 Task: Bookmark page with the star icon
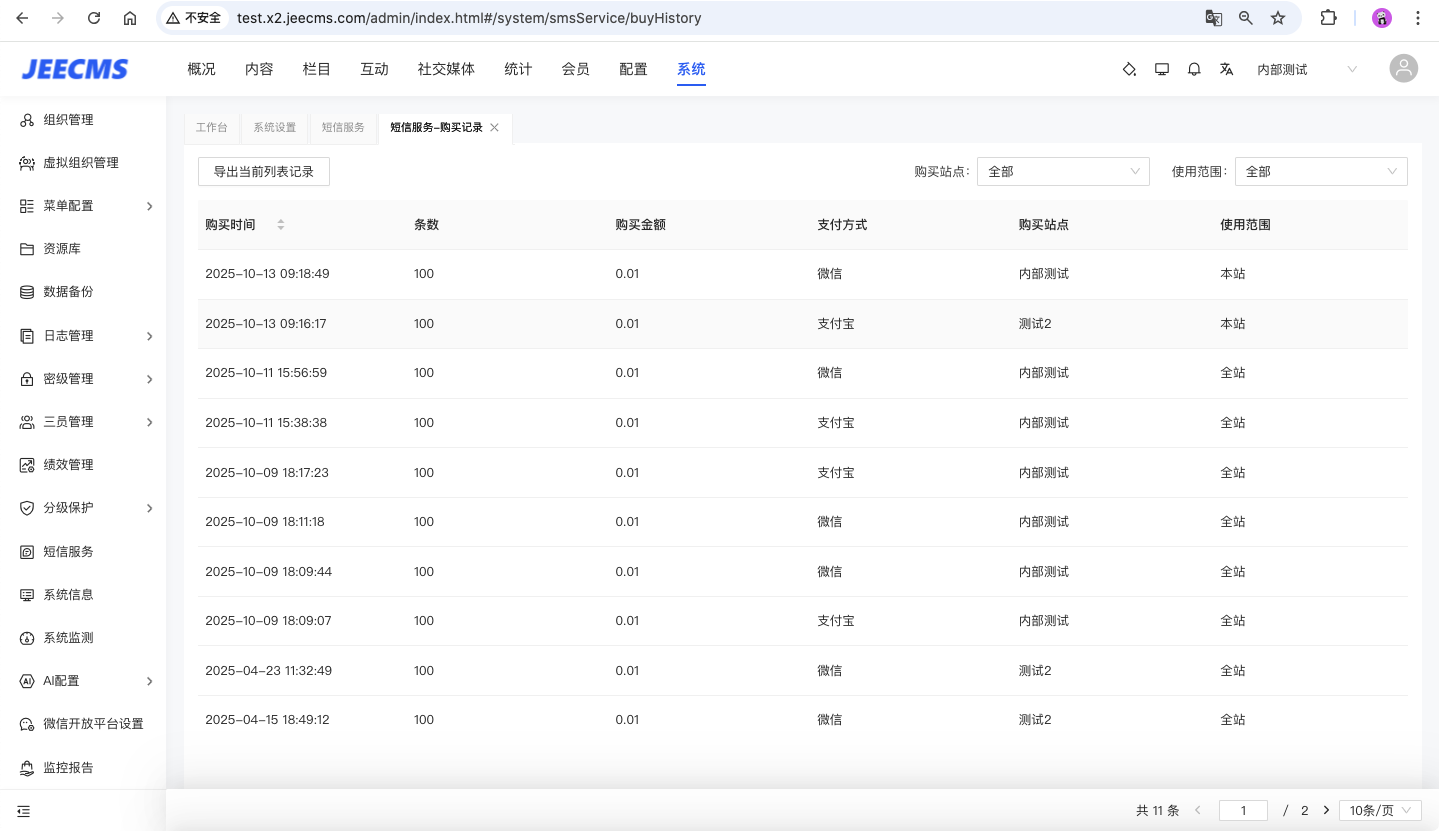coord(1277,18)
